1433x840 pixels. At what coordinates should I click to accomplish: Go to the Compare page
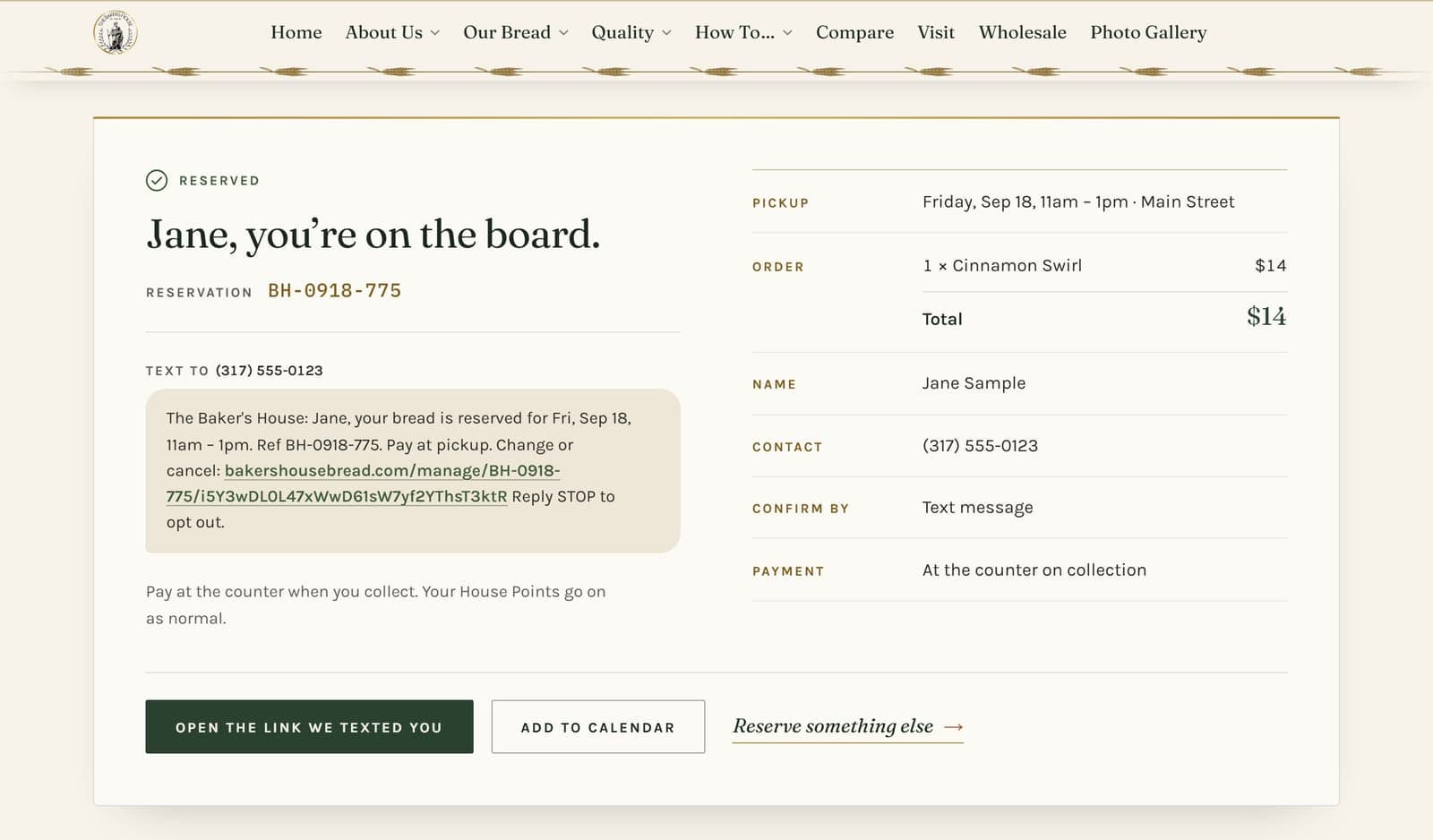[x=854, y=32]
